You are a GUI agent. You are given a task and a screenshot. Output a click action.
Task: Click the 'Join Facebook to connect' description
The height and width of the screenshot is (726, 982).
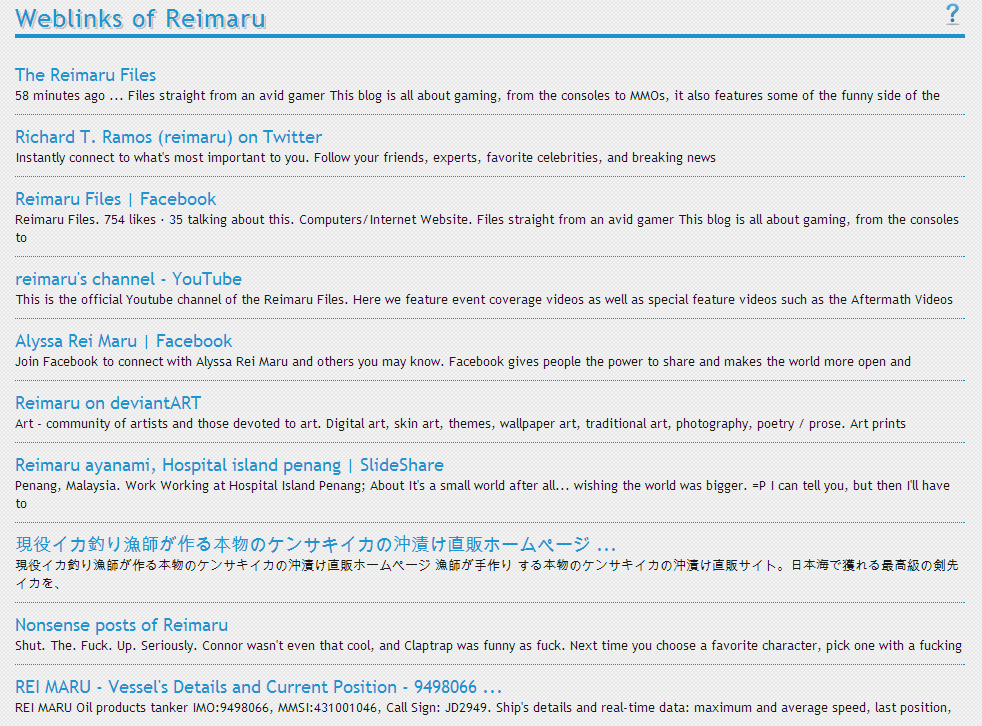[462, 362]
